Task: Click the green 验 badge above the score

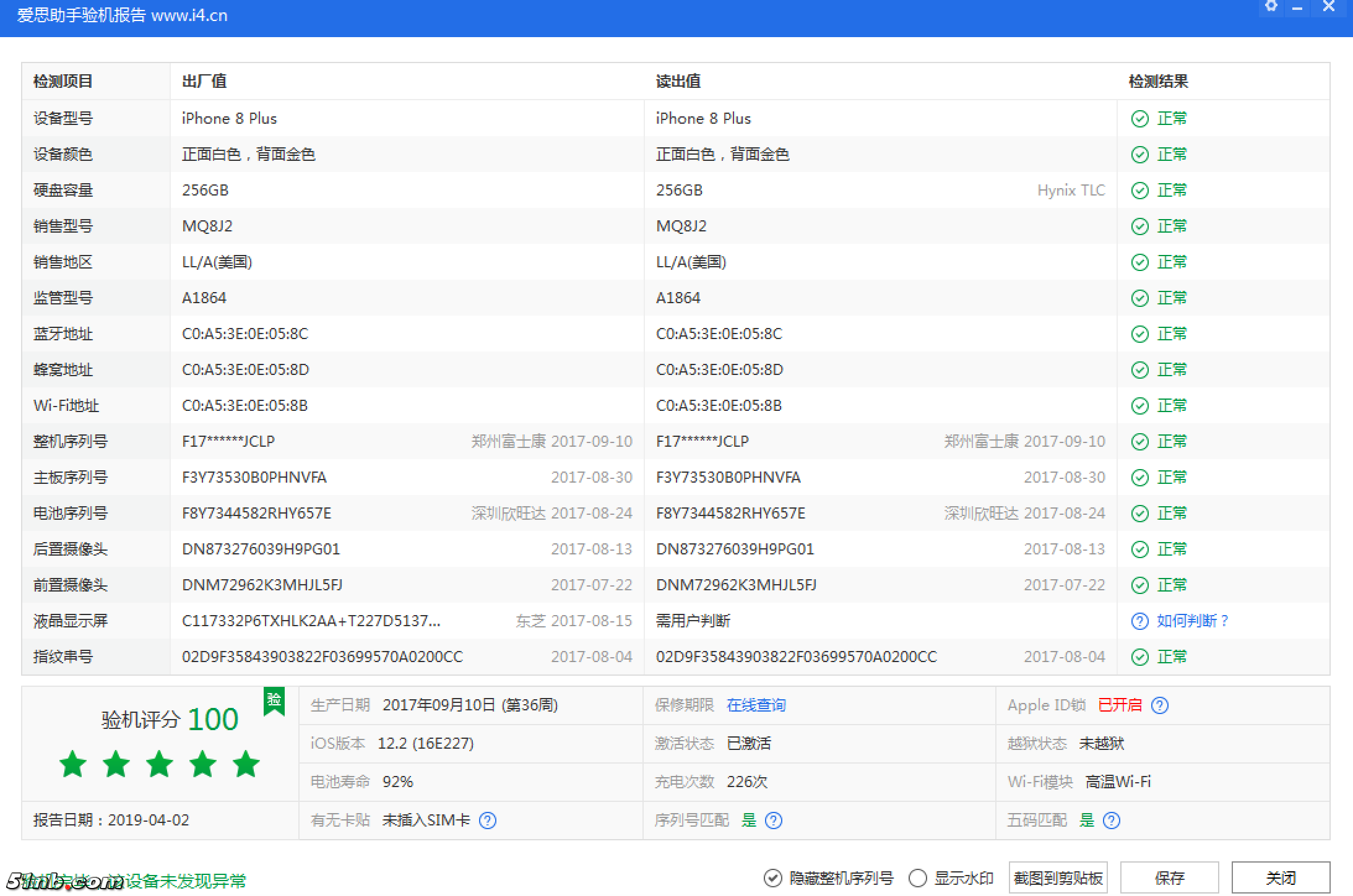Action: 274,702
